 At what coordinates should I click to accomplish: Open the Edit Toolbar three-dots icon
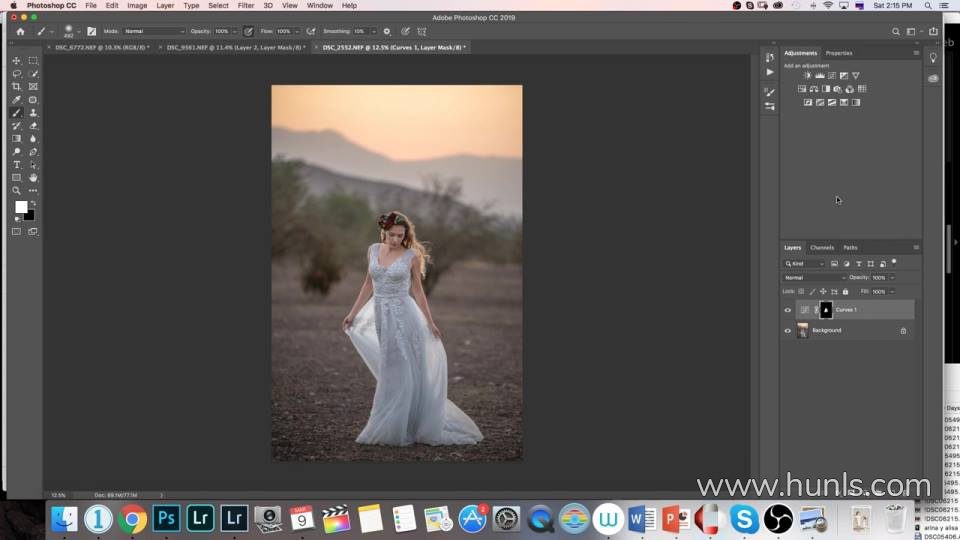[x=33, y=190]
